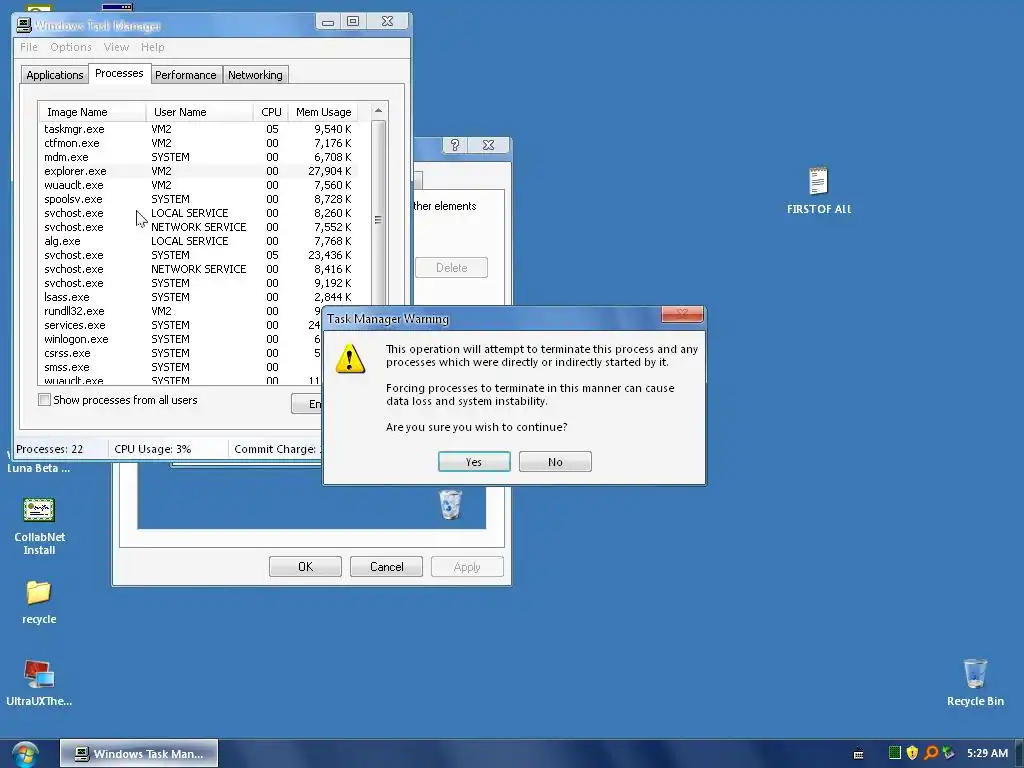
Task: Click the Task Manager title bar icon
Action: tap(24, 25)
